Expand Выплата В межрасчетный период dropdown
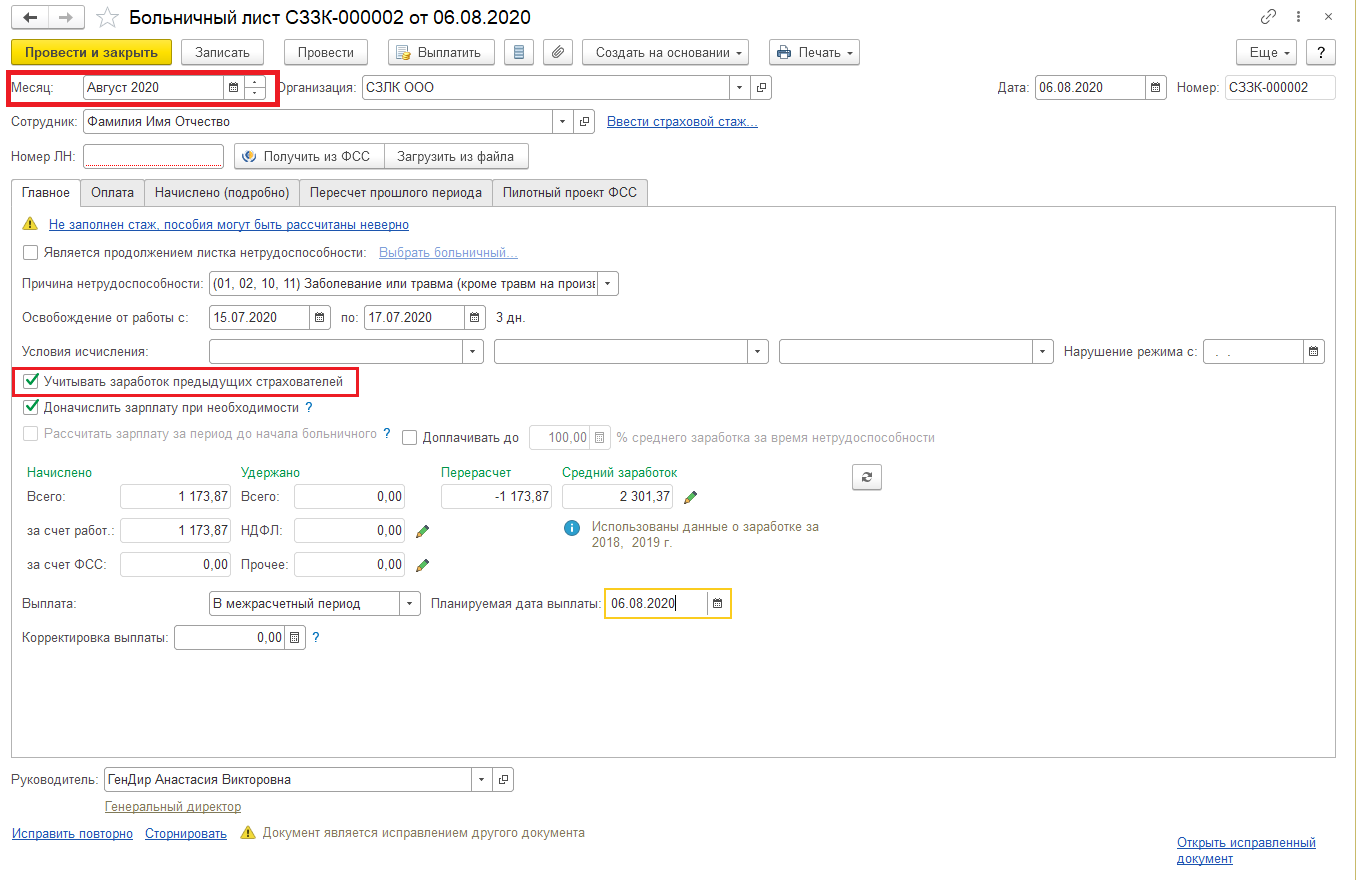The height and width of the screenshot is (880, 1356). 411,604
